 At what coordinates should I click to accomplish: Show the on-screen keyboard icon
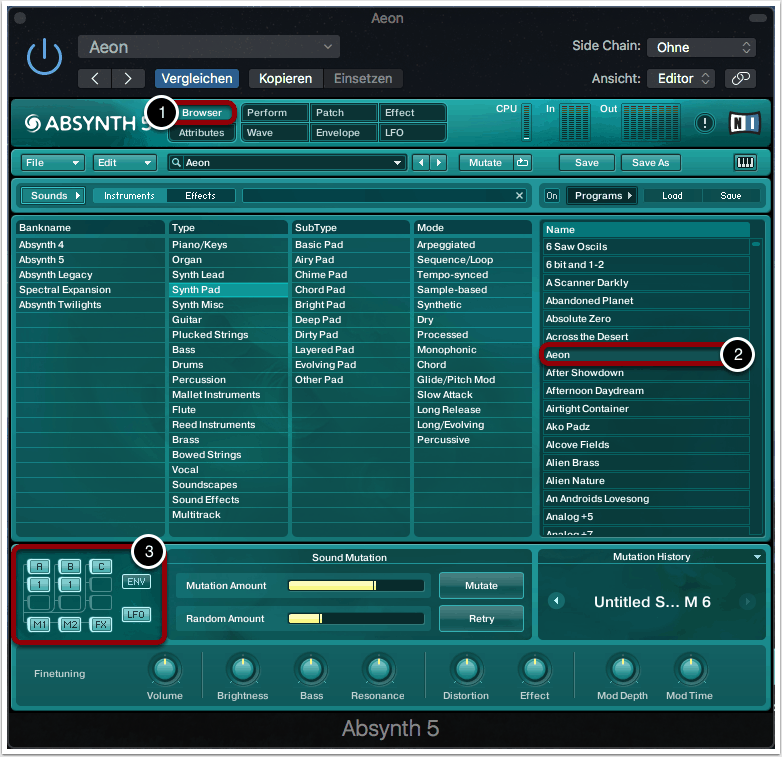pyautogui.click(x=745, y=163)
